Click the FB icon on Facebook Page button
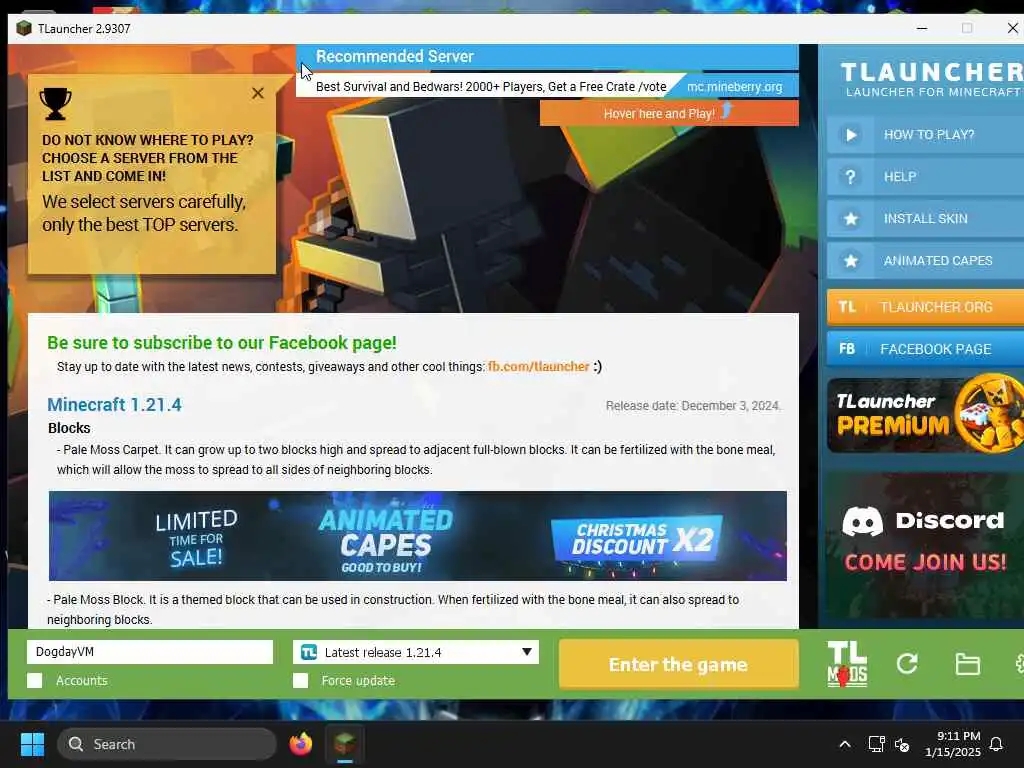1024x768 pixels. tap(847, 349)
